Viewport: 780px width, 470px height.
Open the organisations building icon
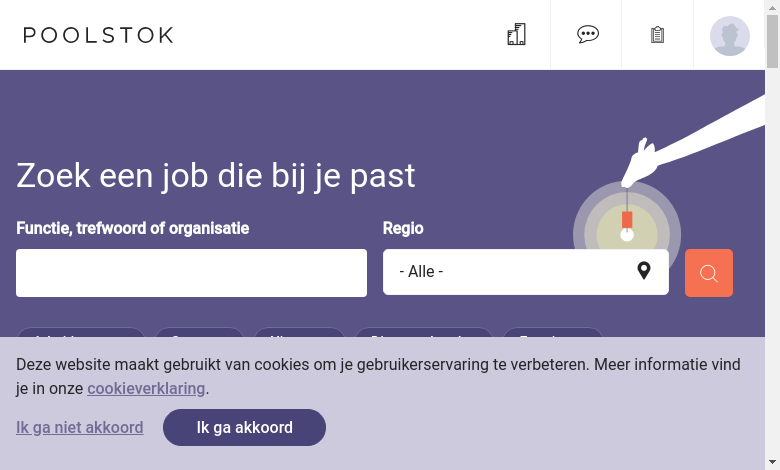516,34
